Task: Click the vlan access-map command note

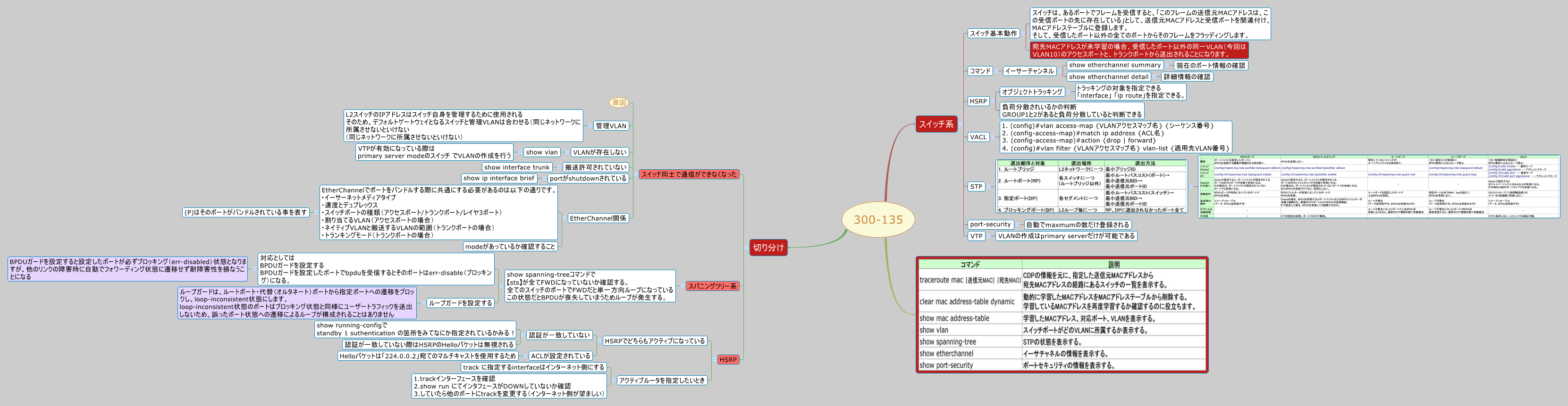Action: coord(1116,137)
